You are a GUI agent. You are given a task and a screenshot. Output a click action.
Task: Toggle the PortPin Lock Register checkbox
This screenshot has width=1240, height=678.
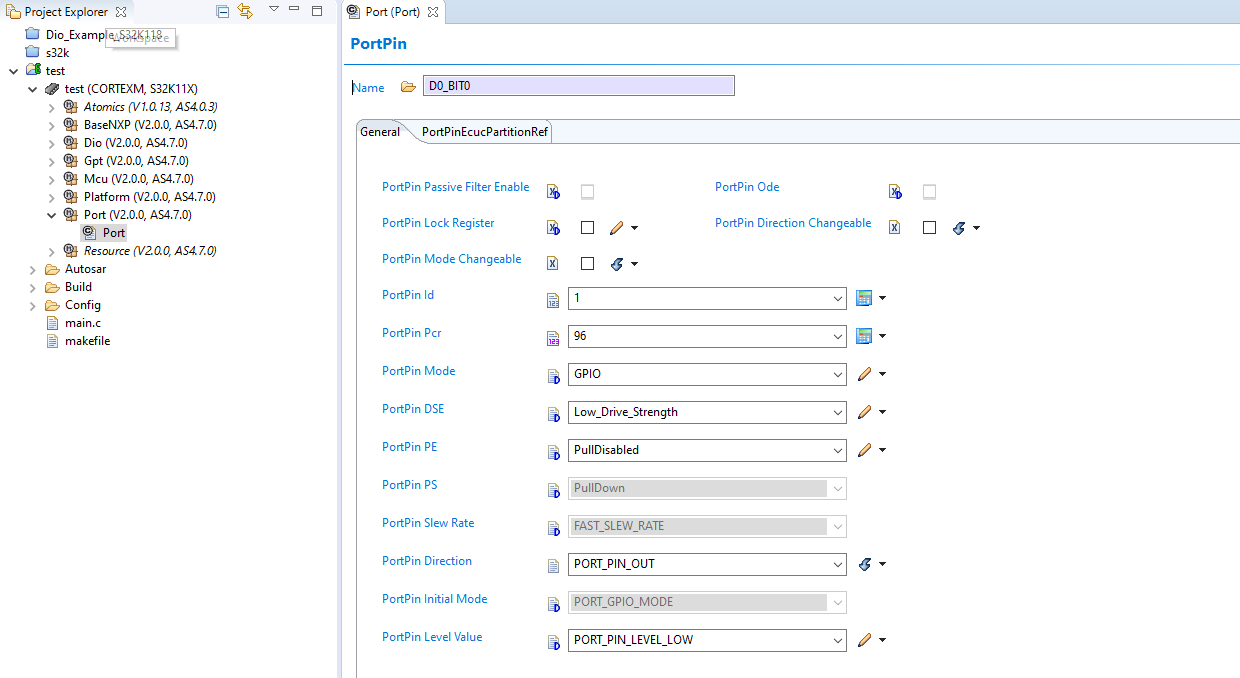pyautogui.click(x=587, y=227)
